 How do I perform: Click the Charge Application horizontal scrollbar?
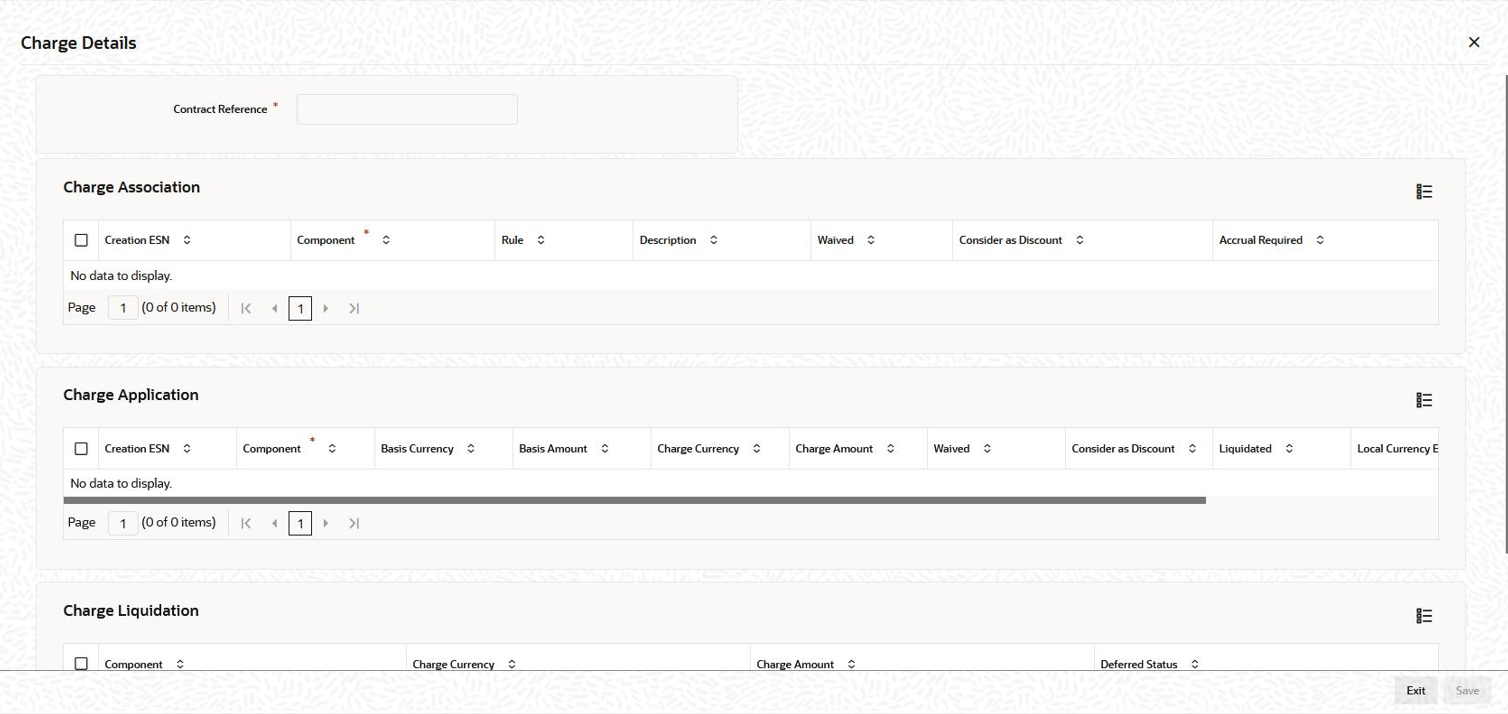(x=634, y=500)
